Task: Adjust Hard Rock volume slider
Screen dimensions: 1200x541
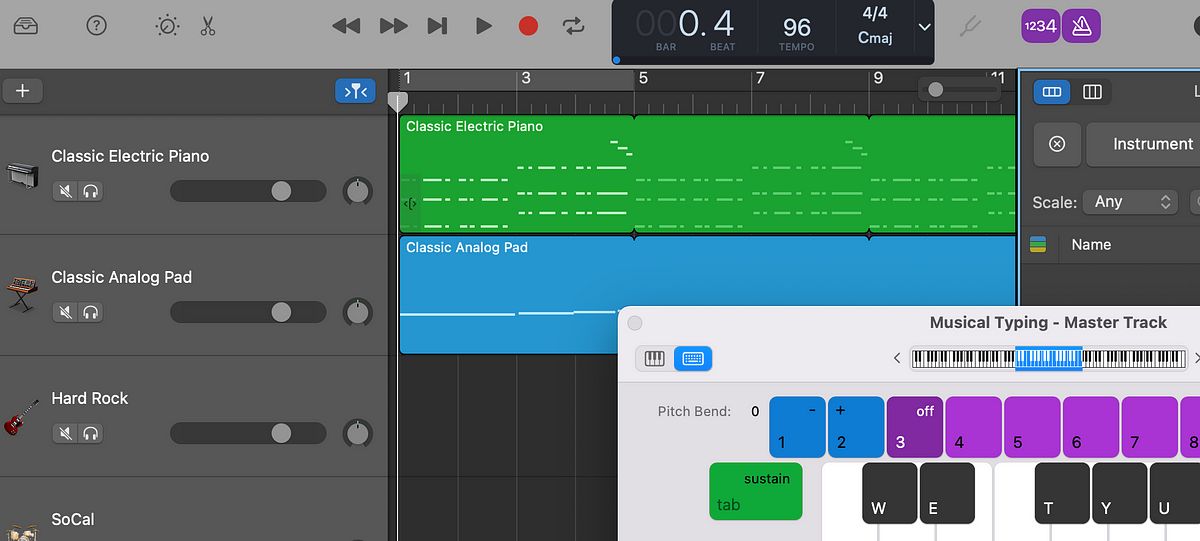Action: coord(248,433)
